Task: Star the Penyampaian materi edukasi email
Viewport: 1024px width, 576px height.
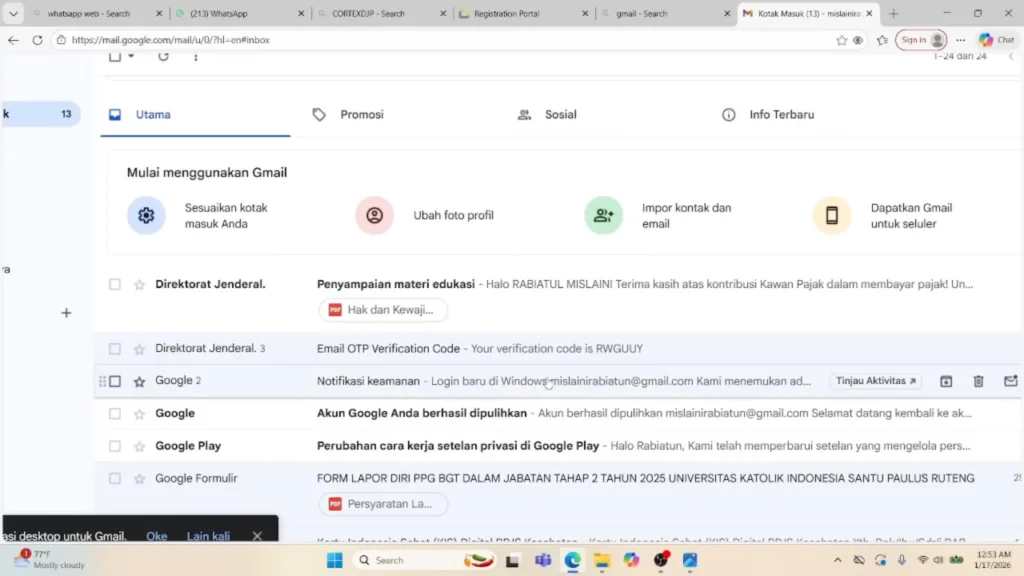Action: pos(139,284)
